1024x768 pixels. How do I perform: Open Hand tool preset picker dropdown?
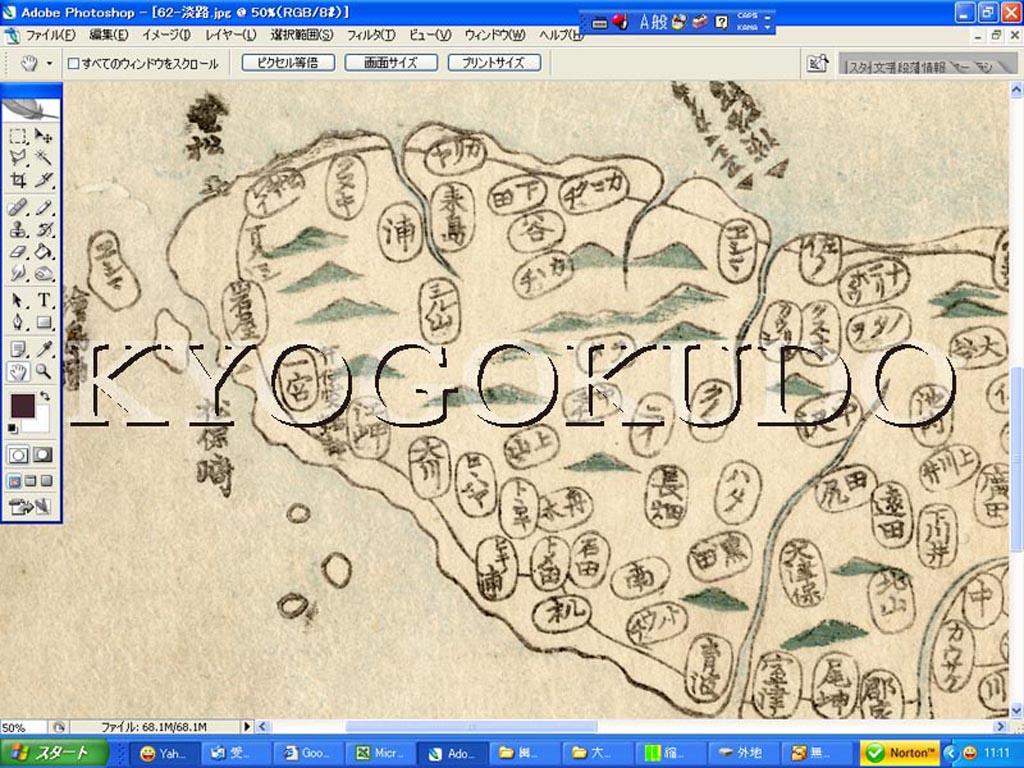click(49, 63)
